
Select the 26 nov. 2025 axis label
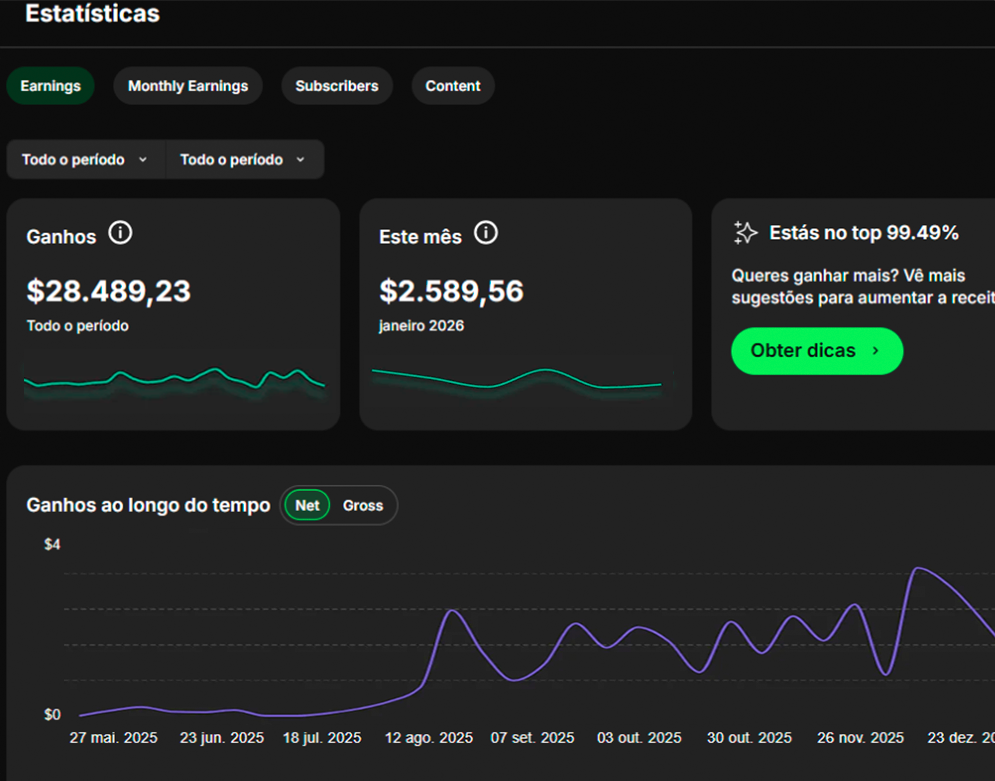(x=861, y=738)
